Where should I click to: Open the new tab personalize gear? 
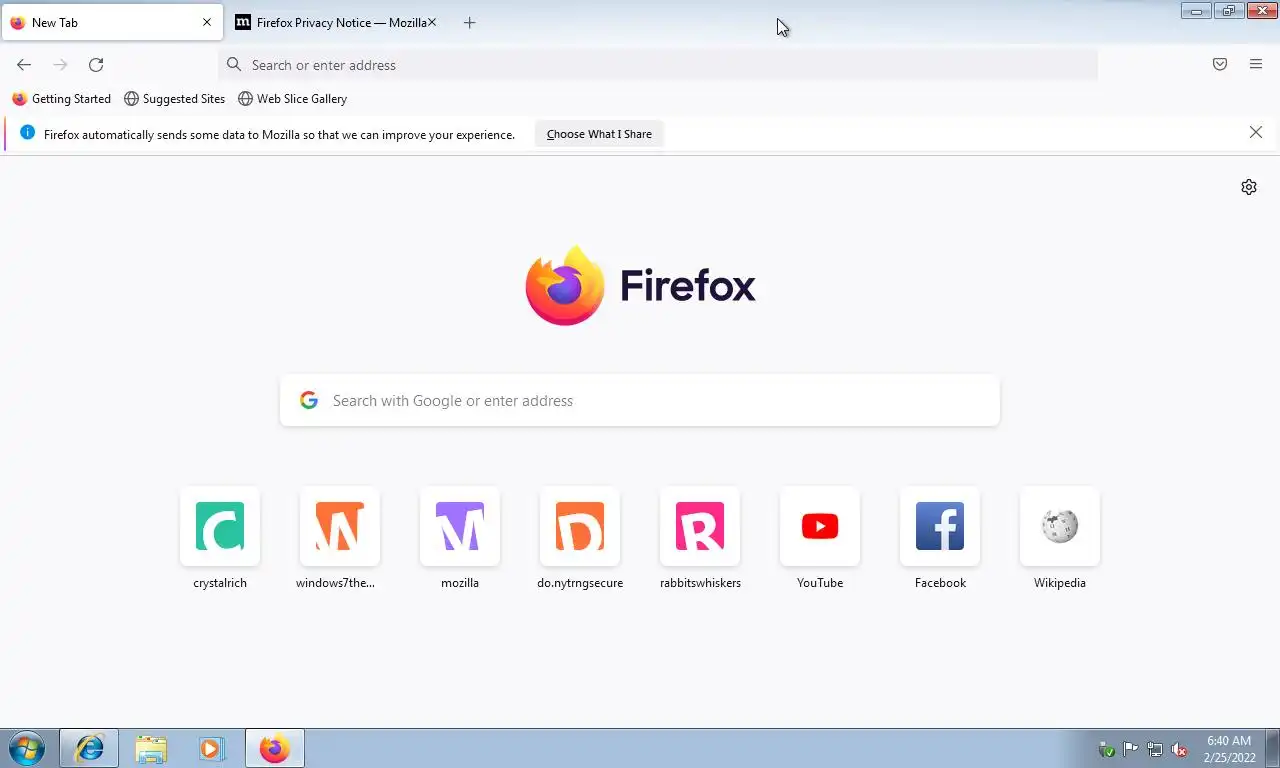pos(1249,187)
